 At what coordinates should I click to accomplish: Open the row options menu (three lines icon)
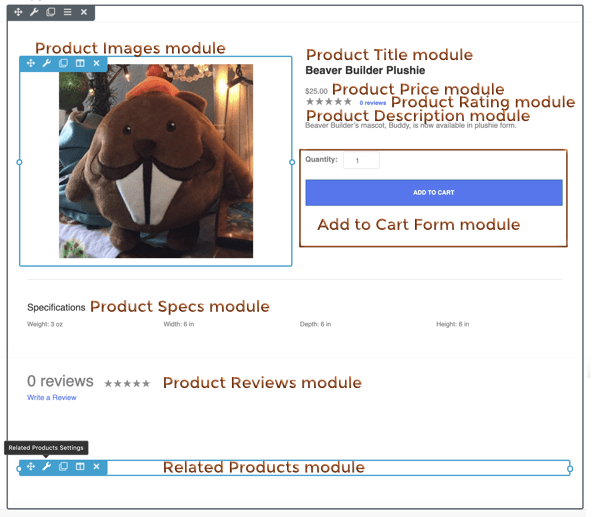click(67, 12)
